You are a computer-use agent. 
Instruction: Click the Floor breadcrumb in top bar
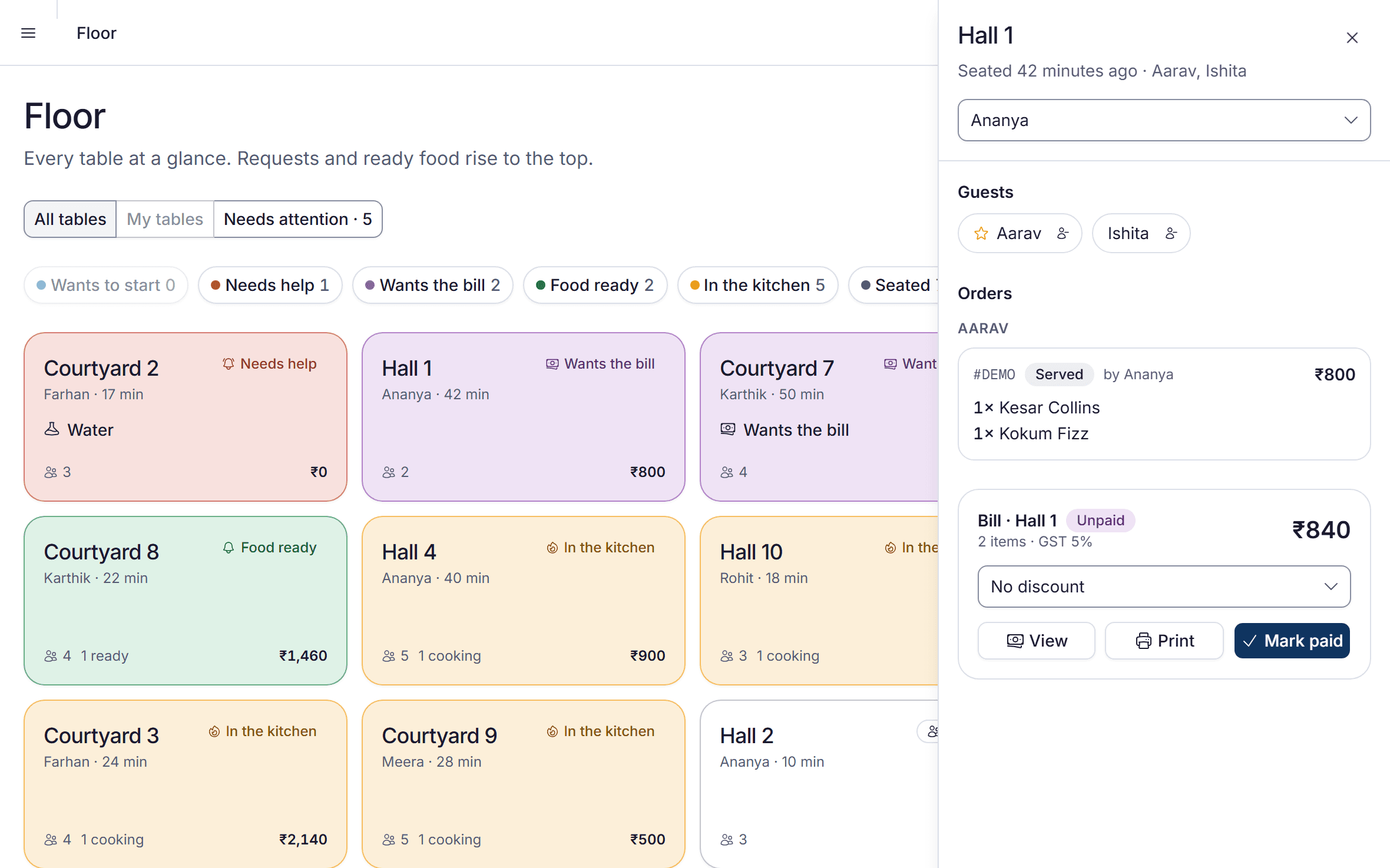pyautogui.click(x=97, y=33)
